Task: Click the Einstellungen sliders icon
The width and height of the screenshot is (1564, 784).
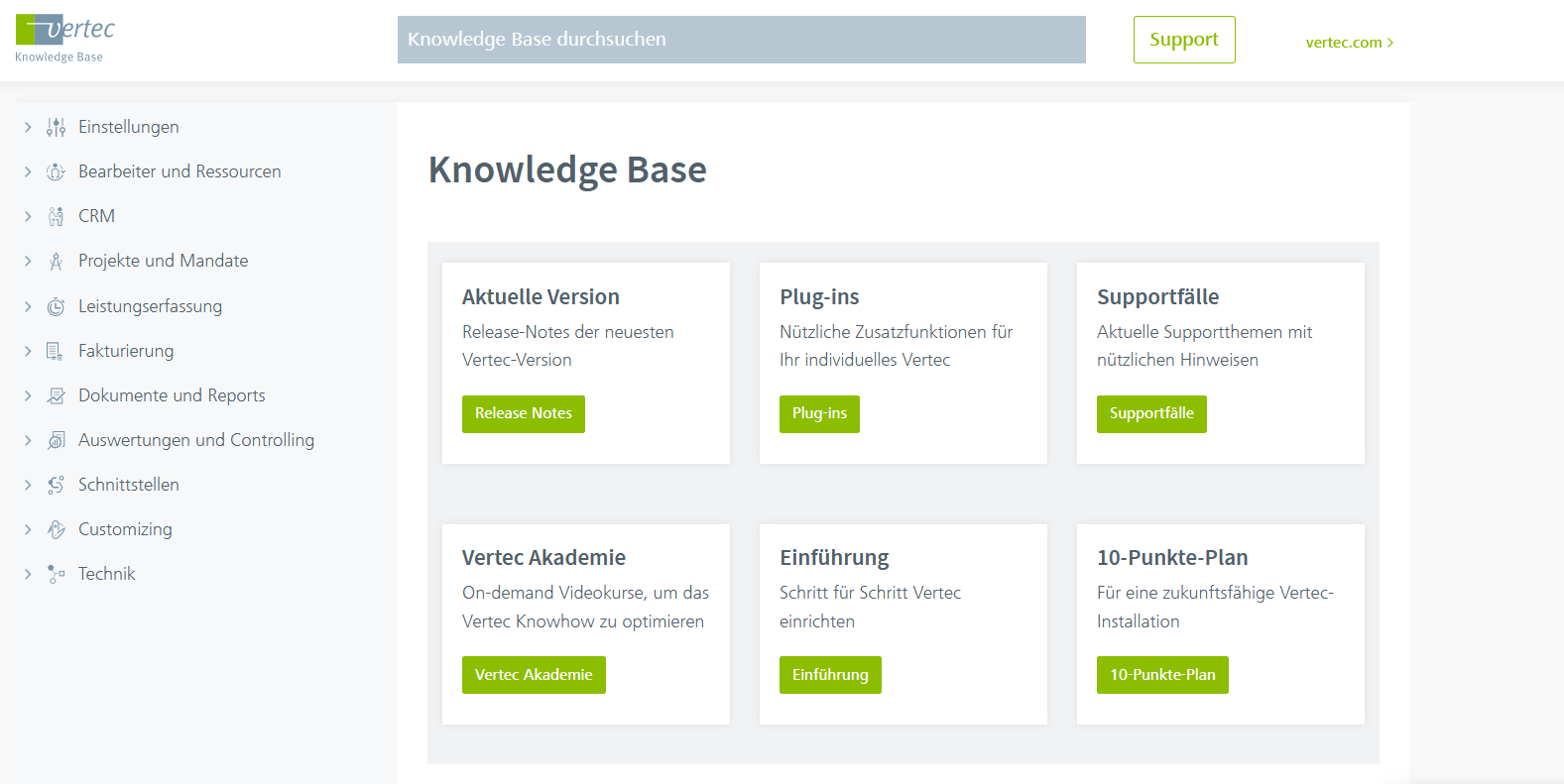Action: point(57,127)
